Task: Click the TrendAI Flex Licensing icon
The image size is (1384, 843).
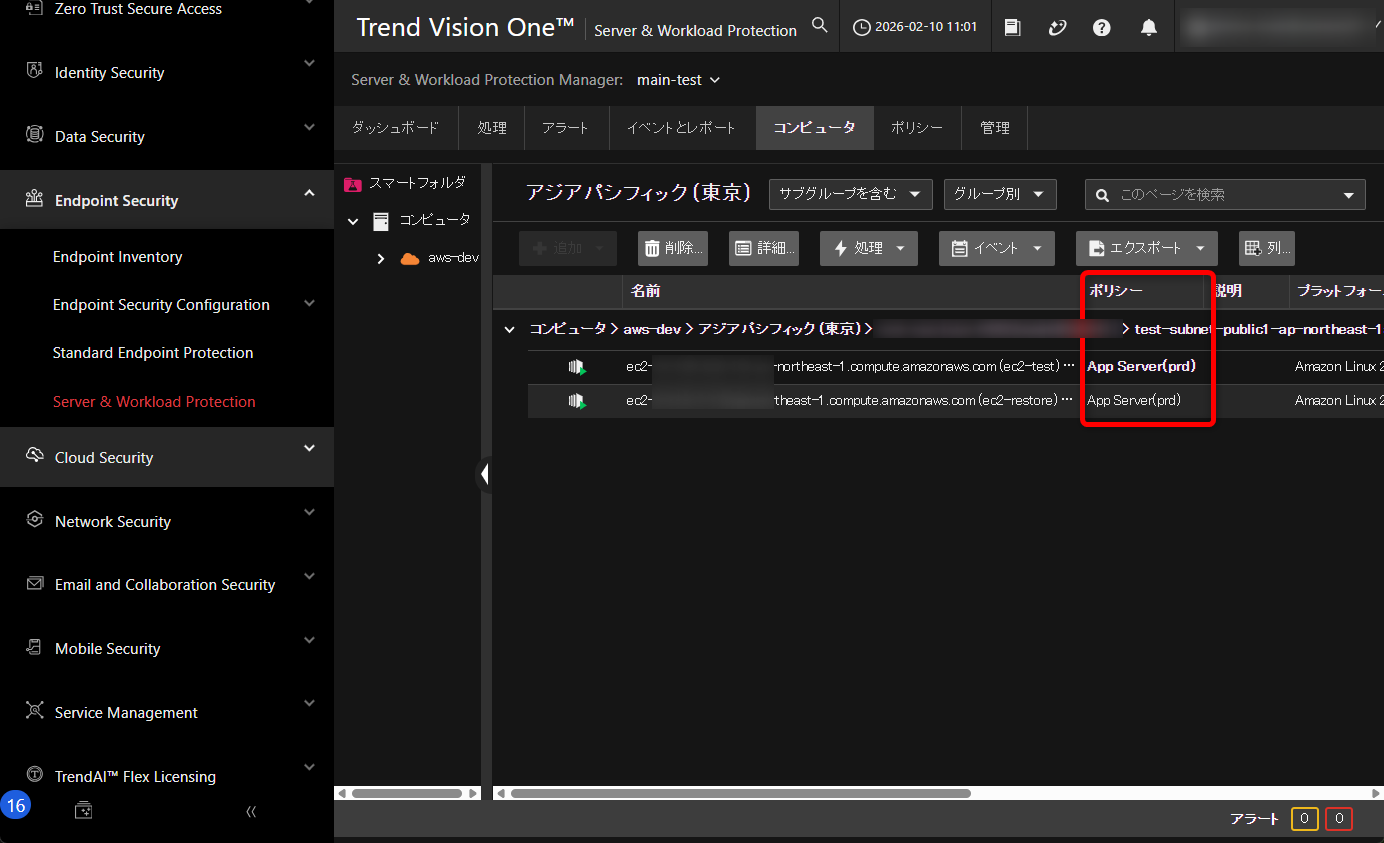Action: [x=35, y=775]
